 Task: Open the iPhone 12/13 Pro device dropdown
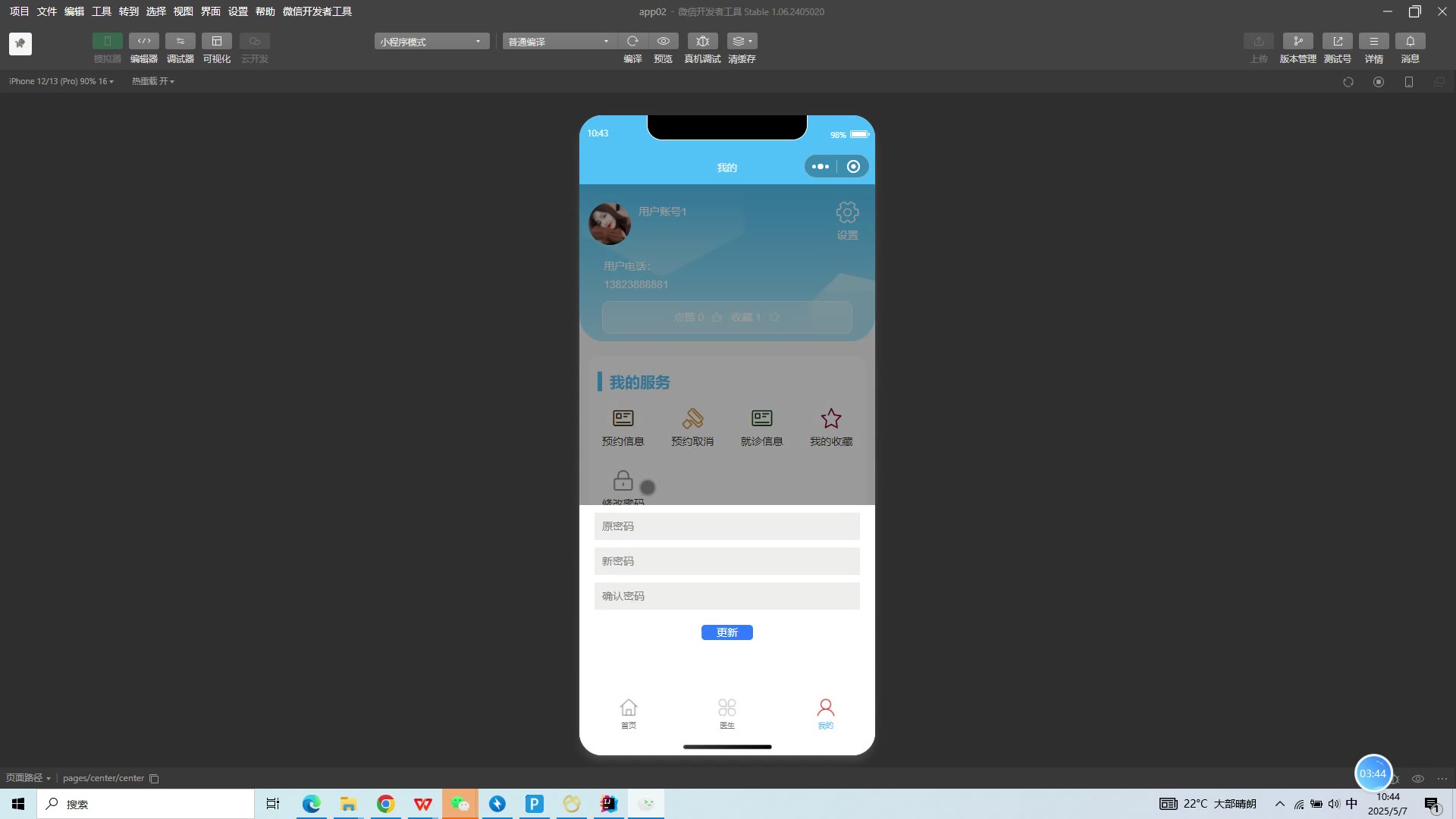61,81
